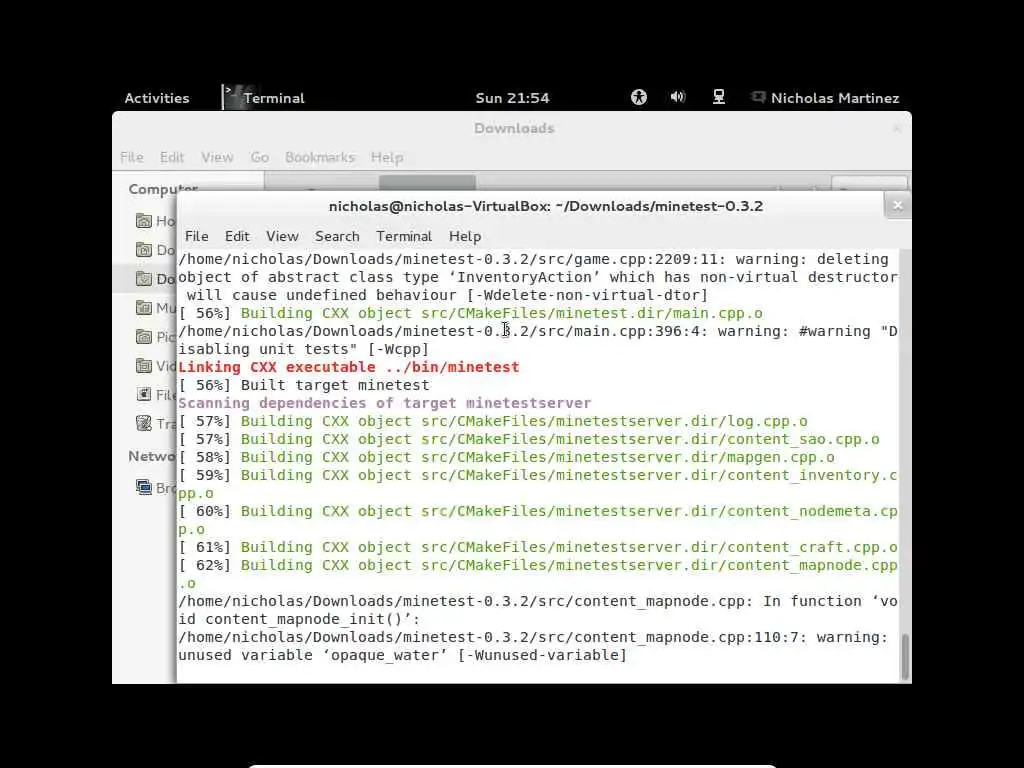1024x768 pixels.
Task: Open the volume speaker icon
Action: pos(678,97)
